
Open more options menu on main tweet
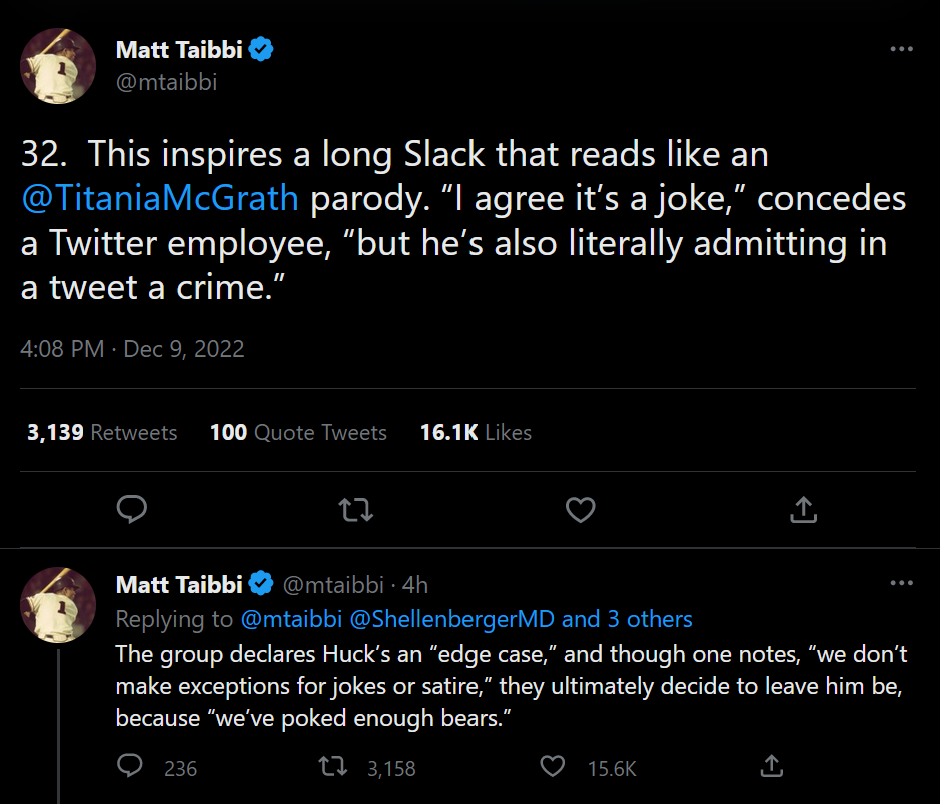901,49
